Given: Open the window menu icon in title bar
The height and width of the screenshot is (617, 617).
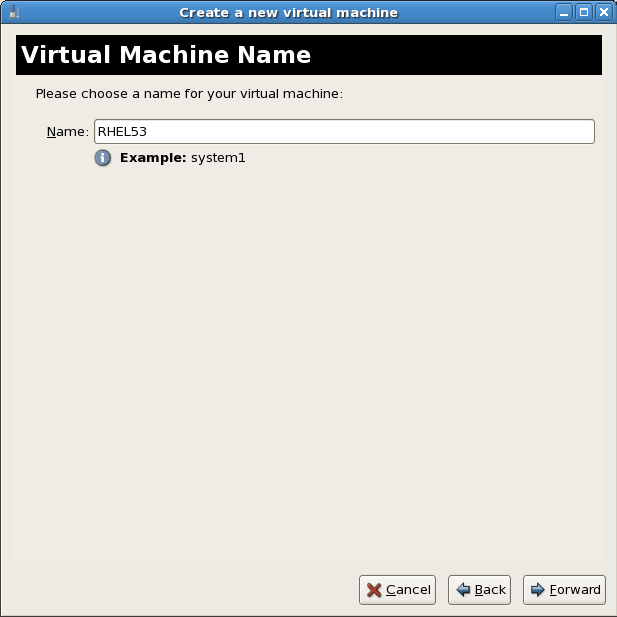Looking at the screenshot, I should [14, 13].
